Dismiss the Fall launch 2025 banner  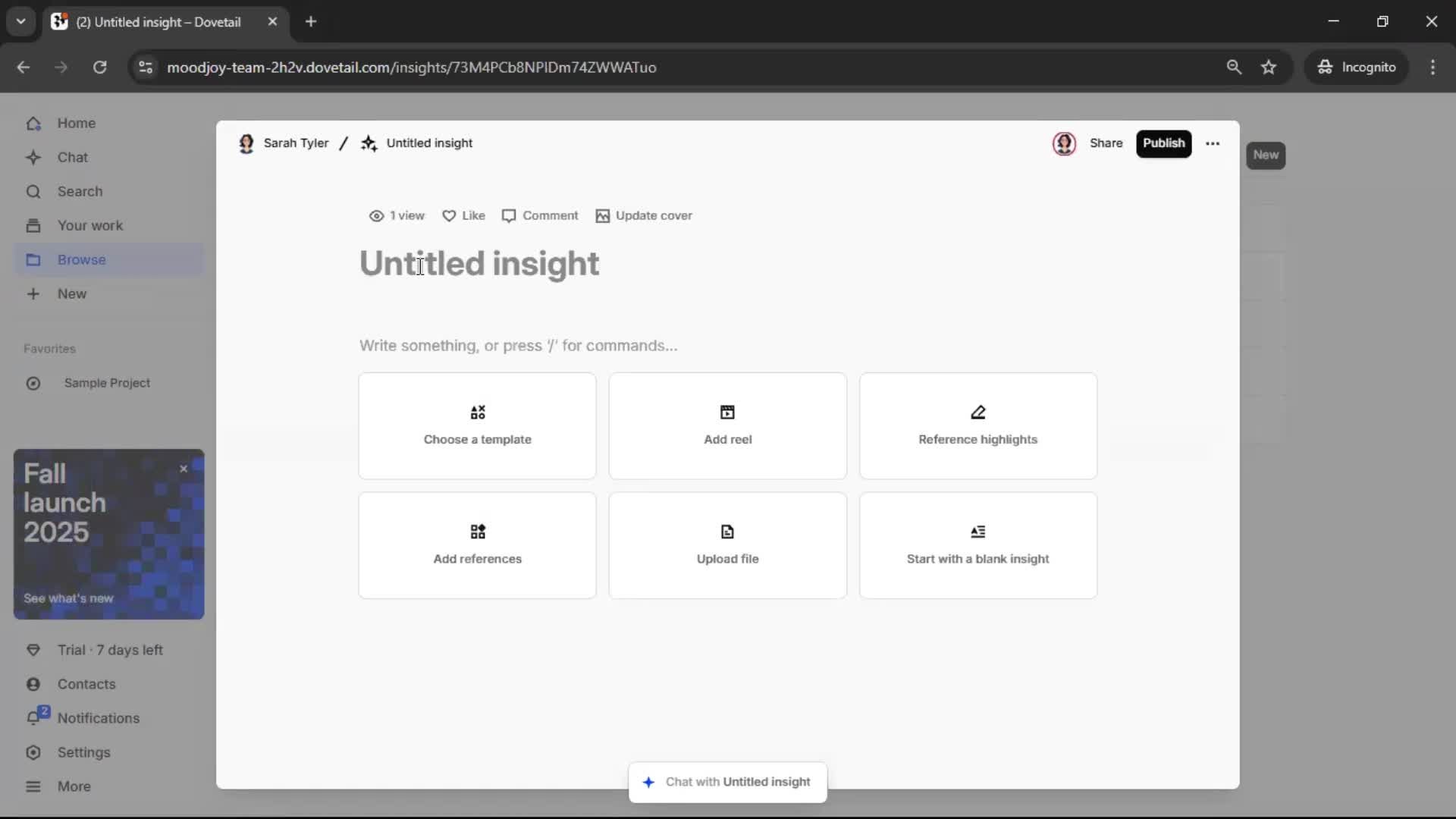pyautogui.click(x=184, y=469)
